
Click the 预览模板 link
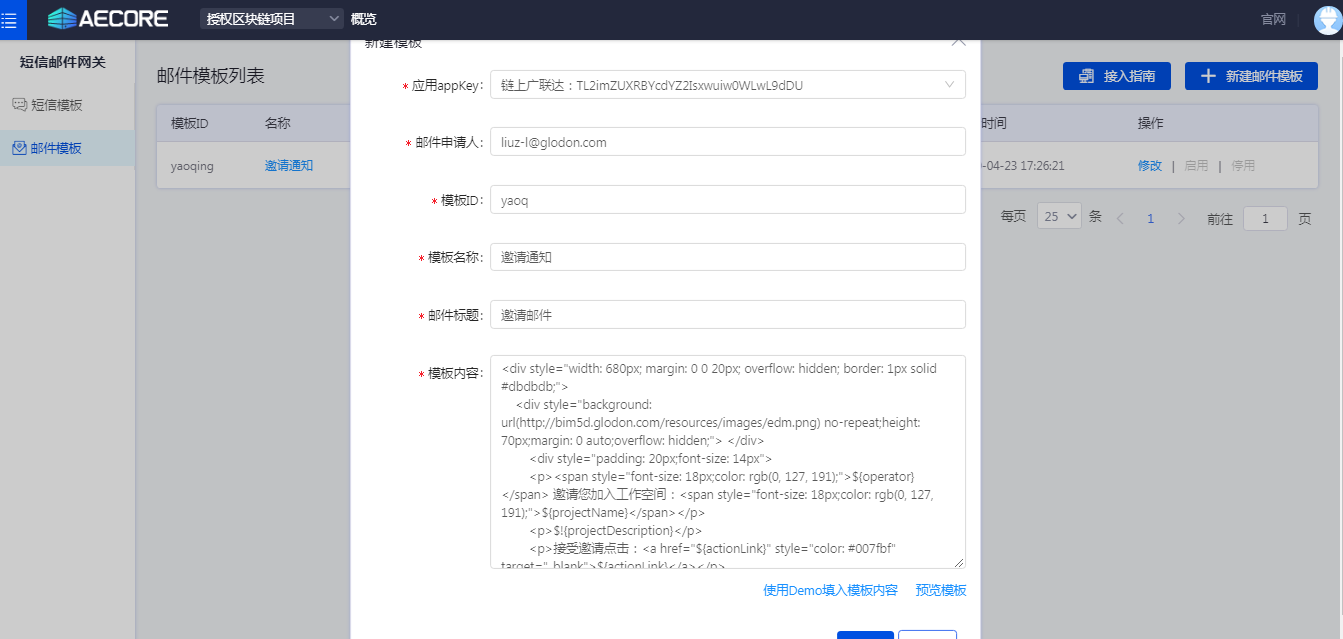[x=940, y=590]
